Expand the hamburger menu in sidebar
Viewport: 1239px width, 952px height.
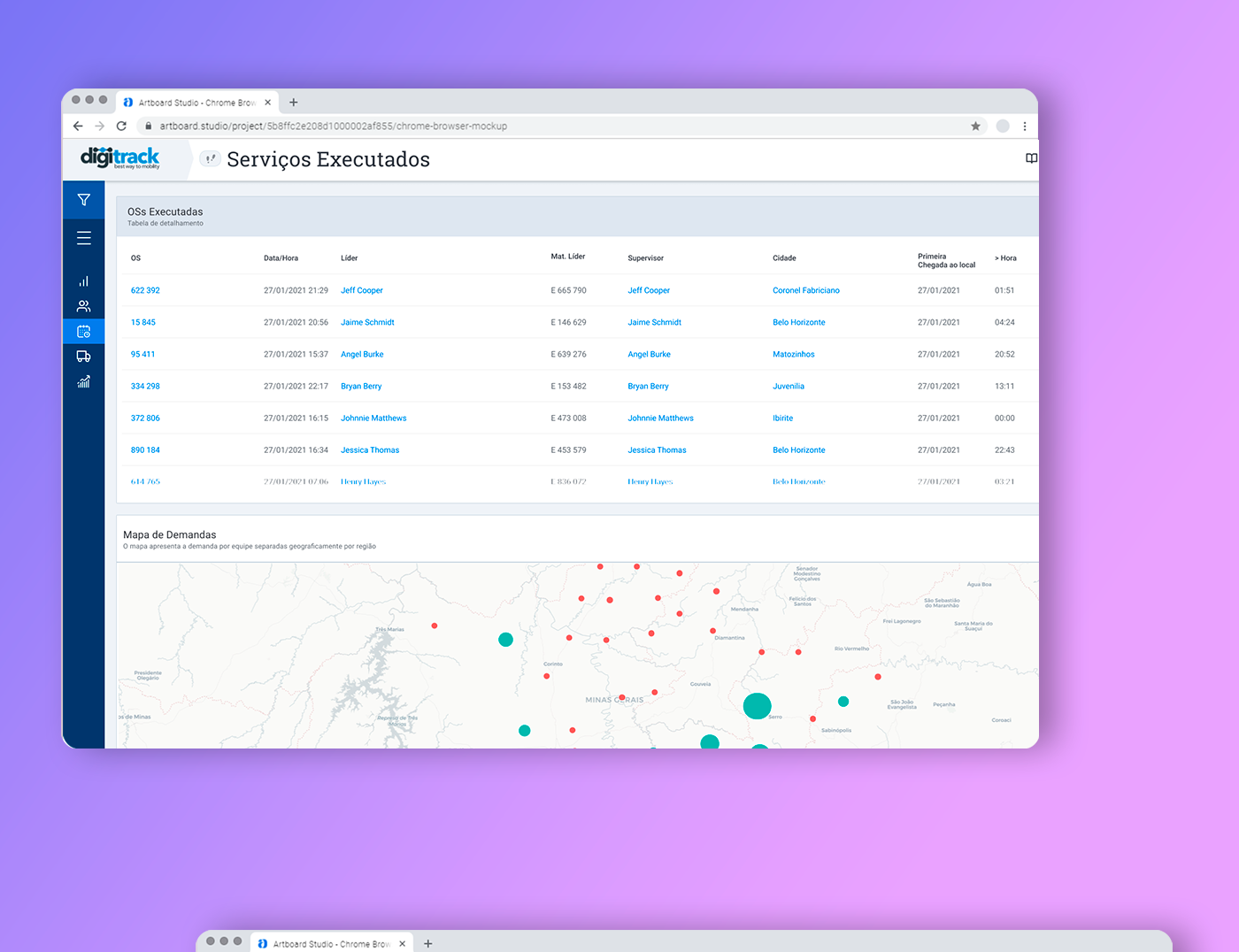click(x=83, y=238)
